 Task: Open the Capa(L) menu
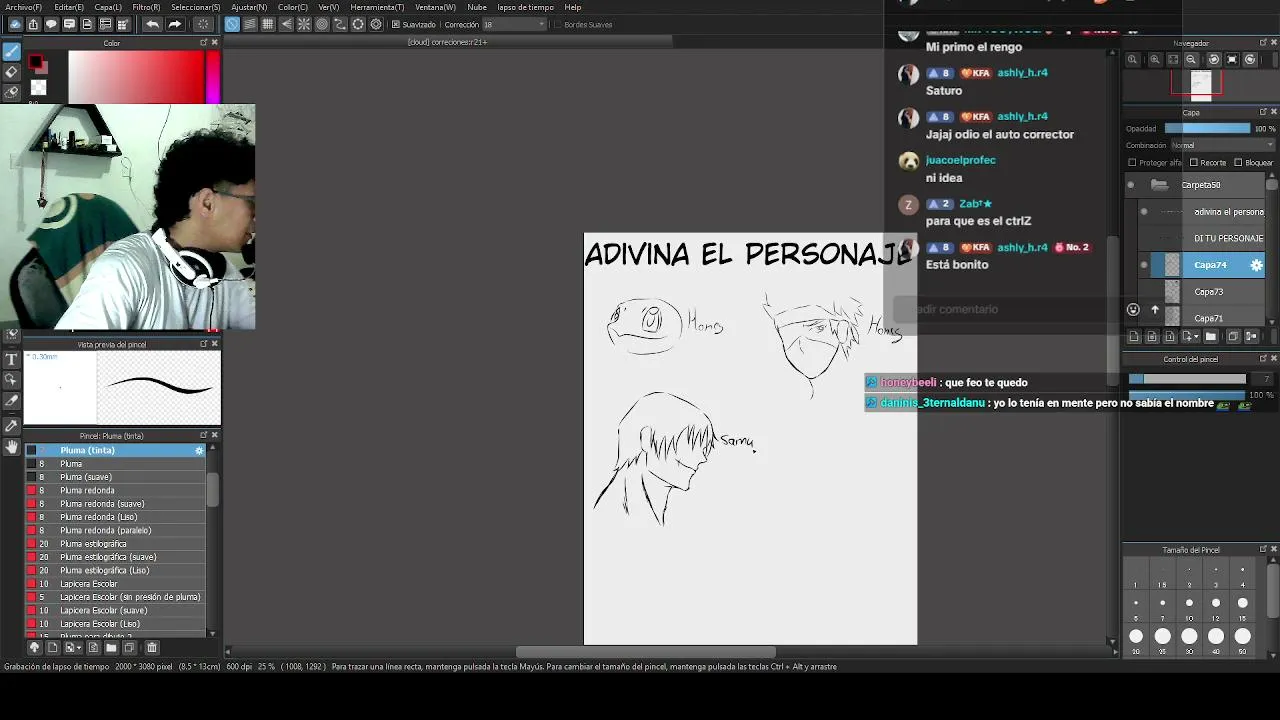(108, 7)
